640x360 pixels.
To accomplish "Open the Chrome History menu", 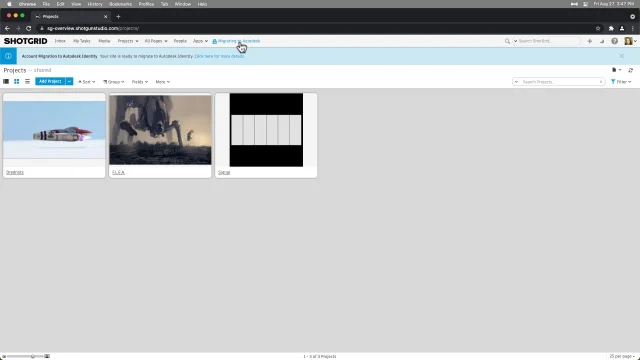I will 95,4.
